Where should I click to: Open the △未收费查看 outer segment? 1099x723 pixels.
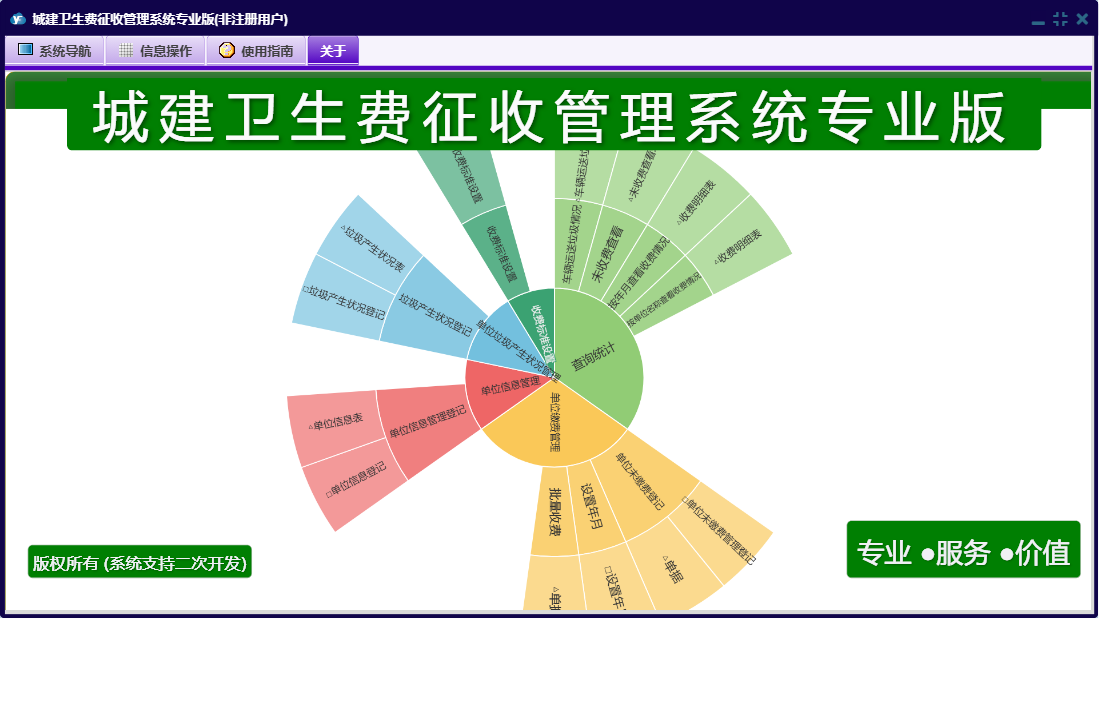pos(641,179)
